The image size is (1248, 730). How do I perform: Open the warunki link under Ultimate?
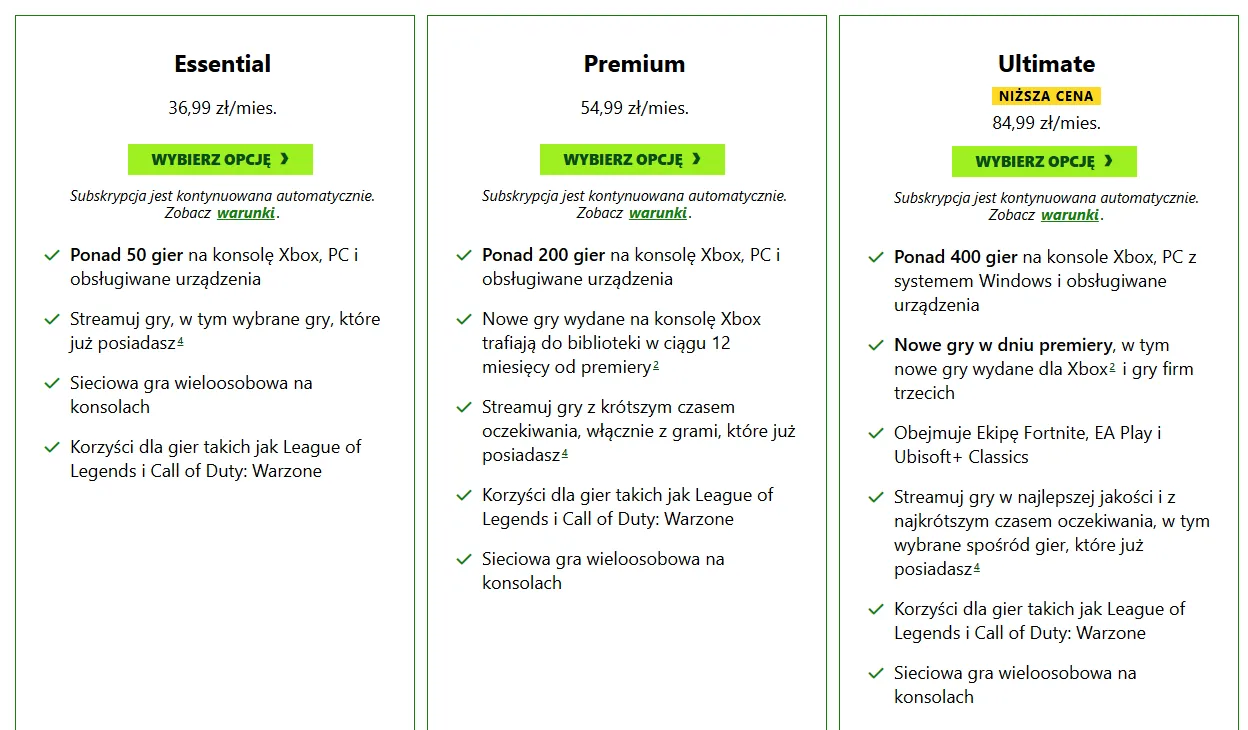click(x=1070, y=215)
